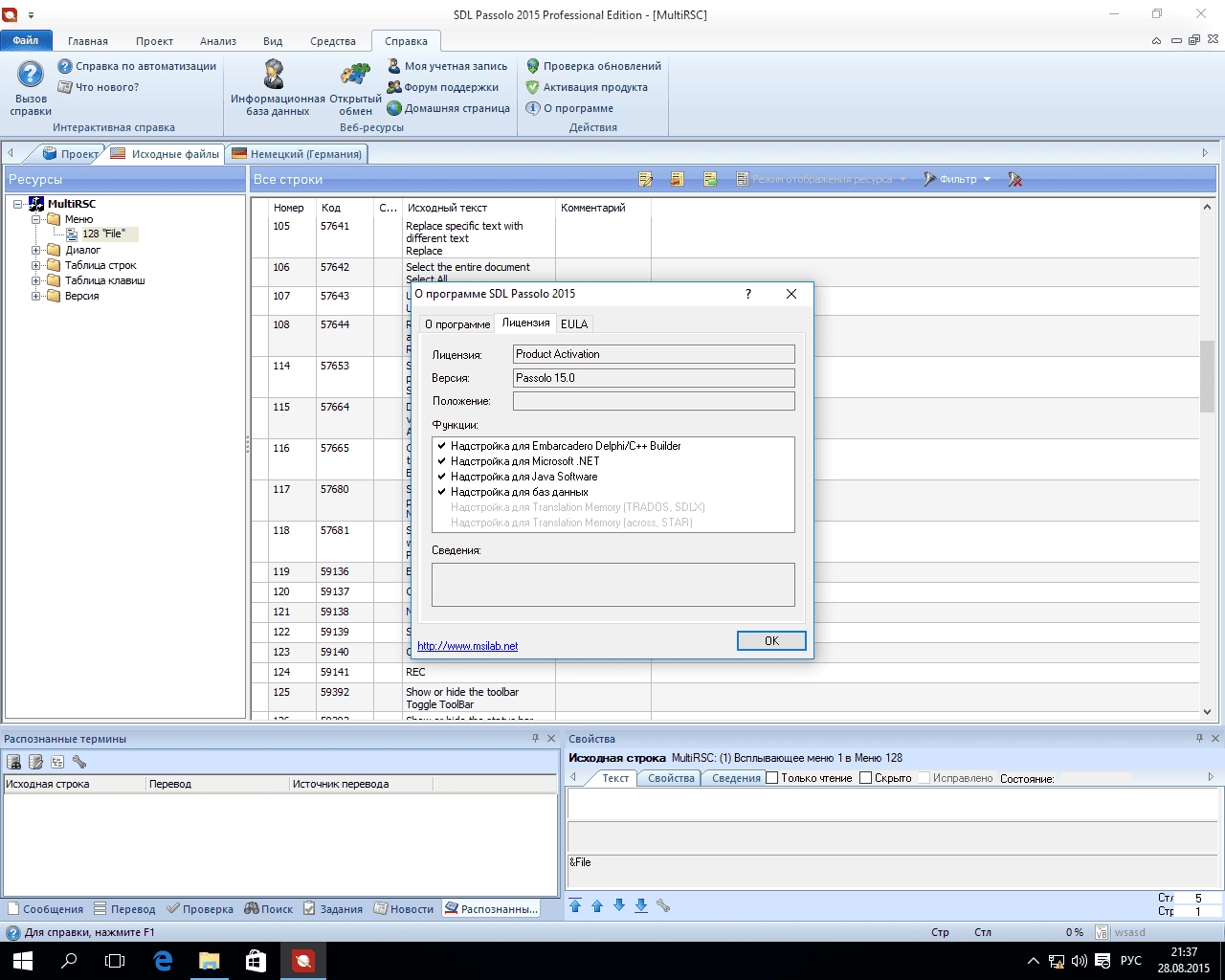The image size is (1225, 980).
Task: Open quick access toolbar dropdown arrow
Action: 31,15
